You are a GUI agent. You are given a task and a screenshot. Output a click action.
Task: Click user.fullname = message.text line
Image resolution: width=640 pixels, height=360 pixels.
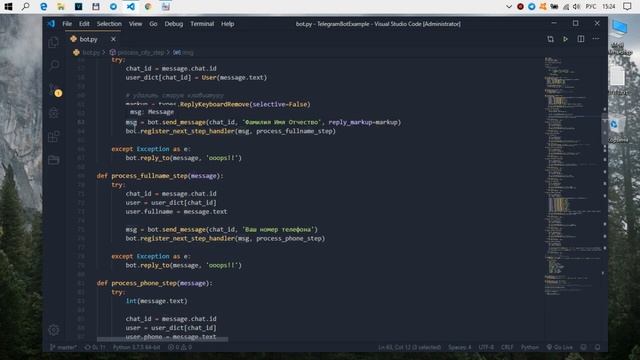176,212
